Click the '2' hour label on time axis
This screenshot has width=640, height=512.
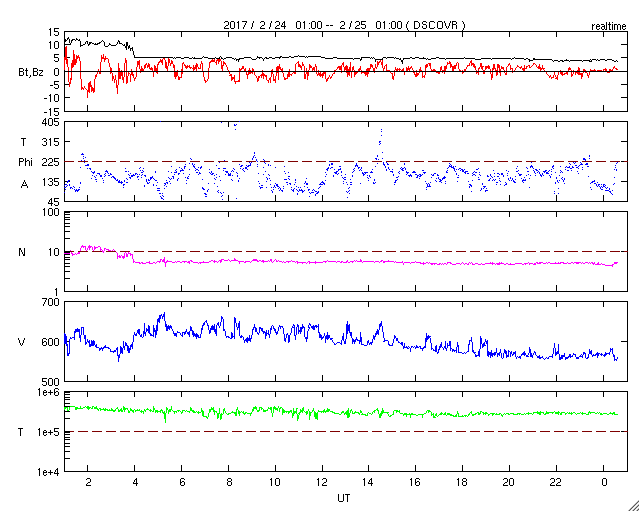(88, 483)
